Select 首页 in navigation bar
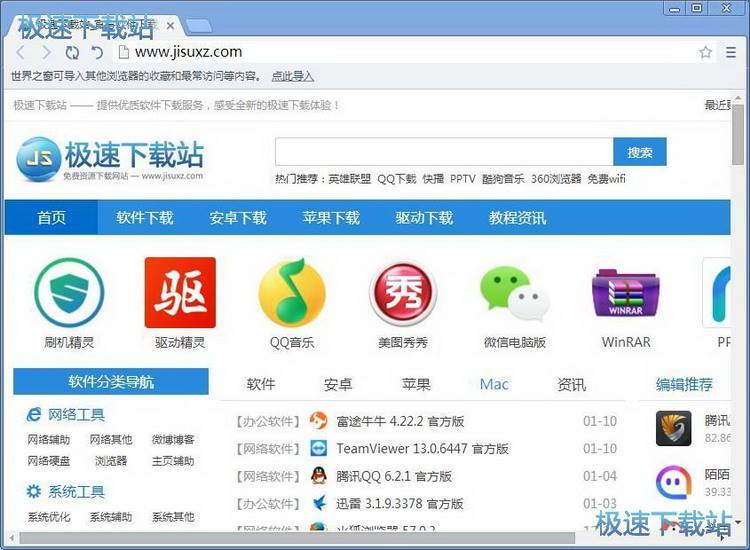 (52, 218)
